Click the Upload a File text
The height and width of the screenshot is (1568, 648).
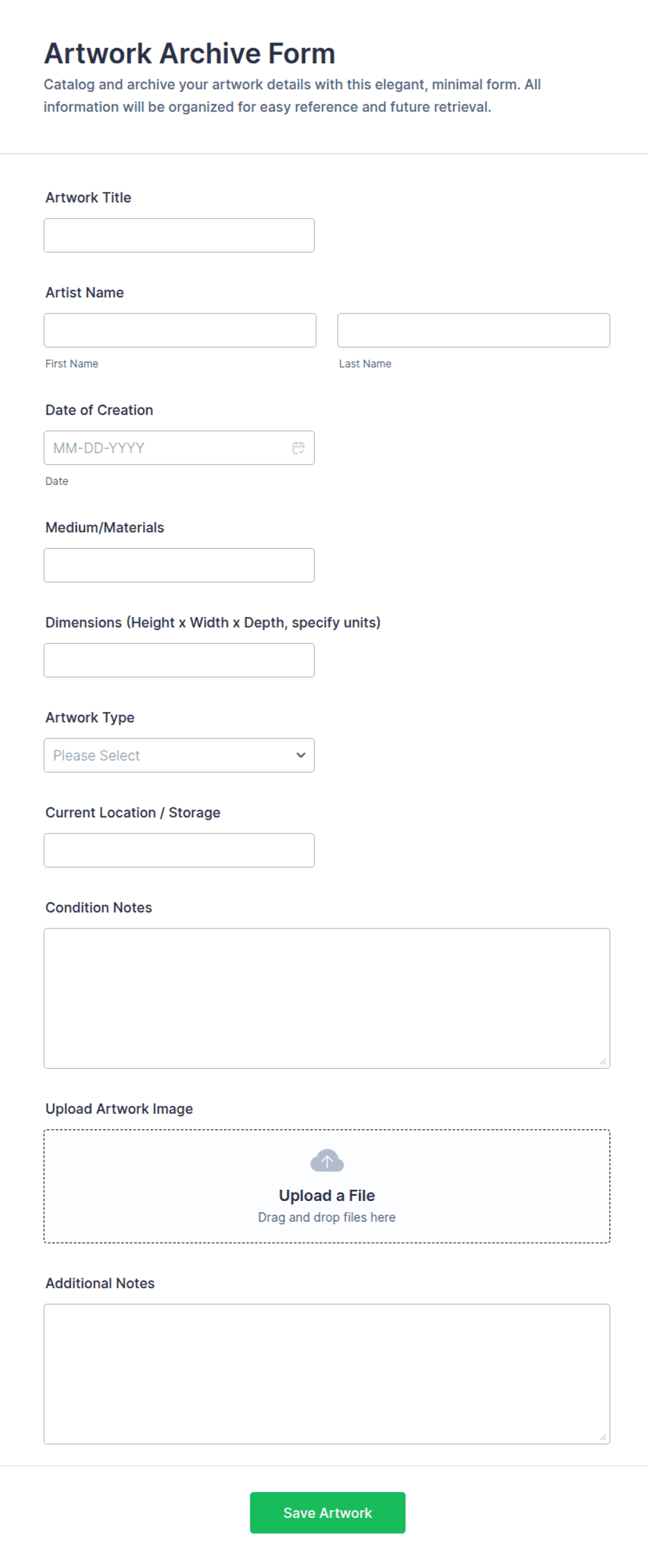point(327,1195)
